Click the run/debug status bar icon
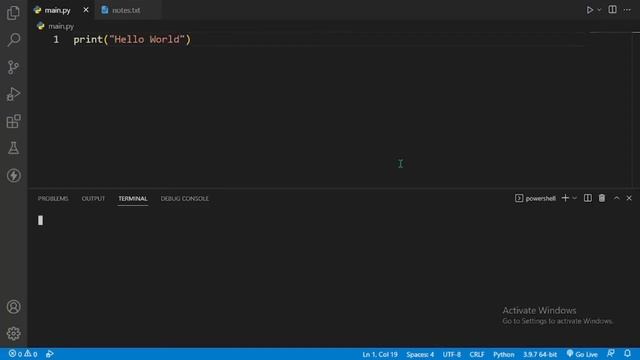This screenshot has height=360, width=640. coord(49,354)
